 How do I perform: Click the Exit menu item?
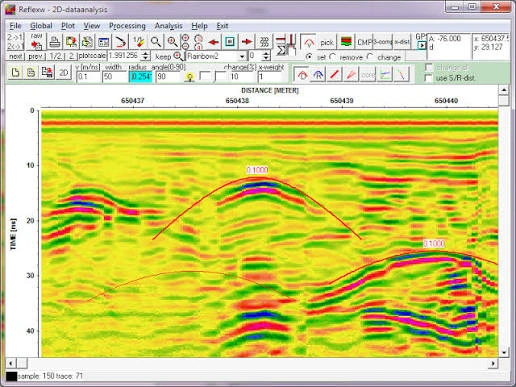coord(222,26)
